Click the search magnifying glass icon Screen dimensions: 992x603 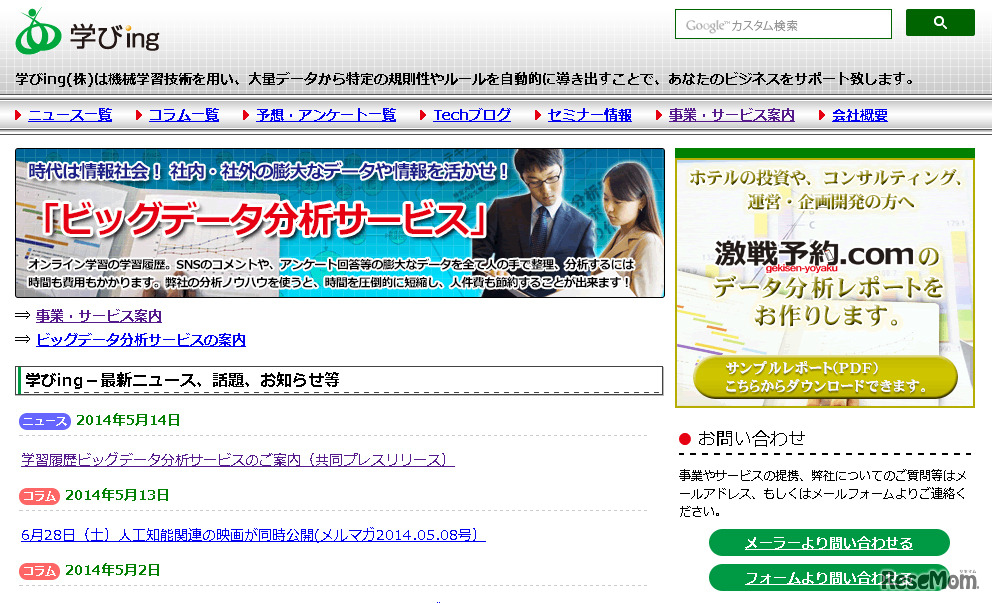tap(938, 21)
